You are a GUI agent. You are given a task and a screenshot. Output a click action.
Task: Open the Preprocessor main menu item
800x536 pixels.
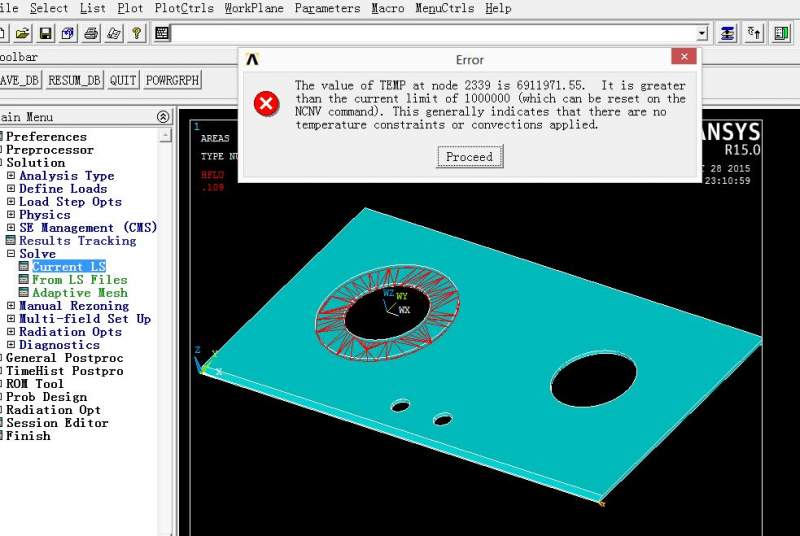(x=49, y=149)
